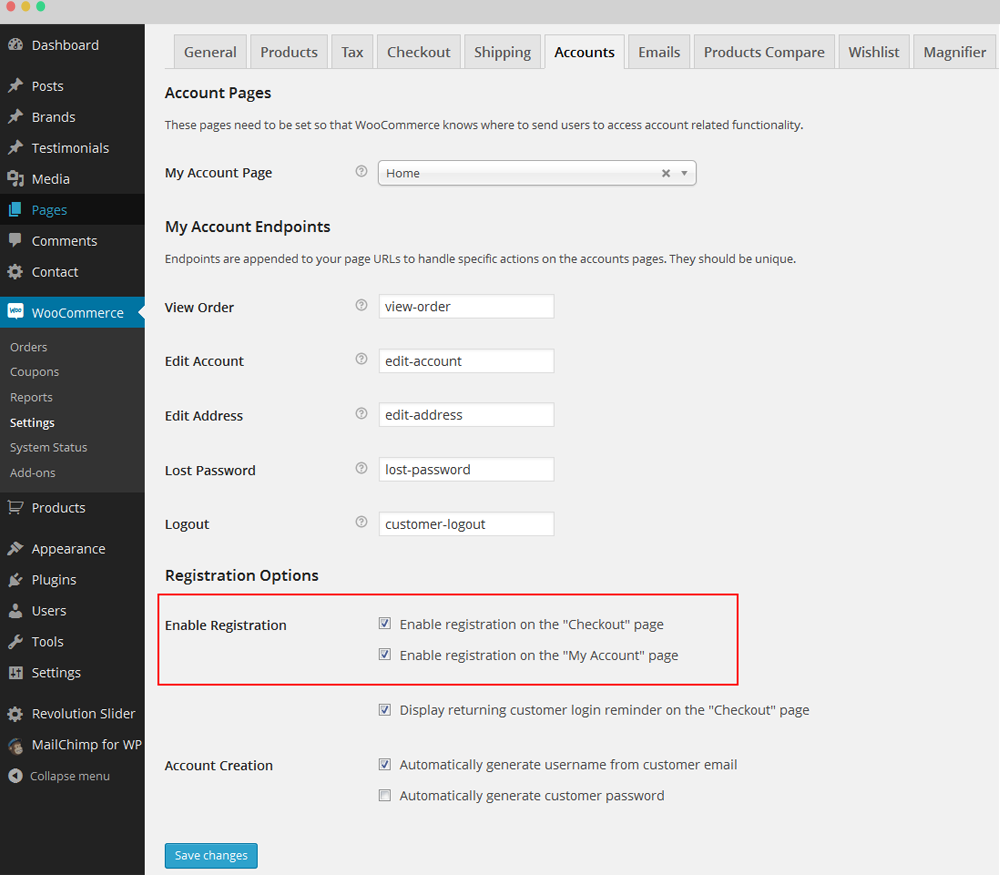
Task: Click the Save changes button
Action: [211, 856]
